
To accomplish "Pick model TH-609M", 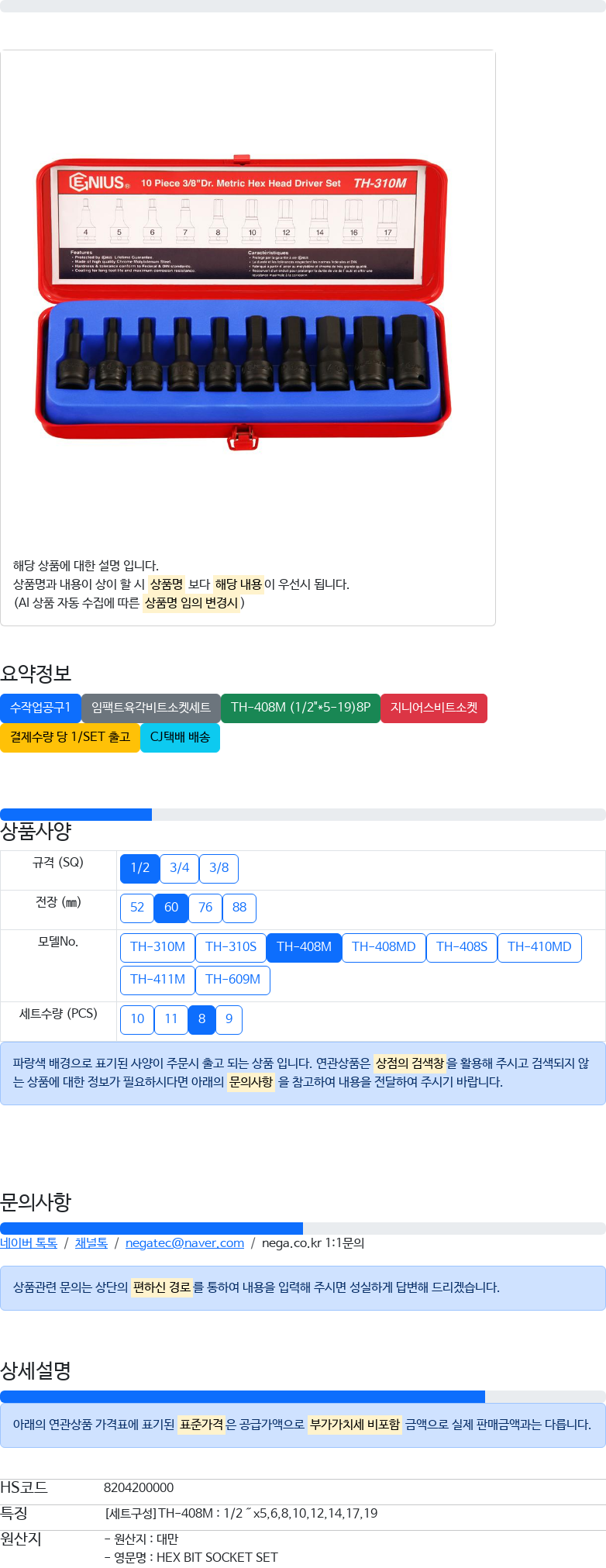I will [x=232, y=980].
